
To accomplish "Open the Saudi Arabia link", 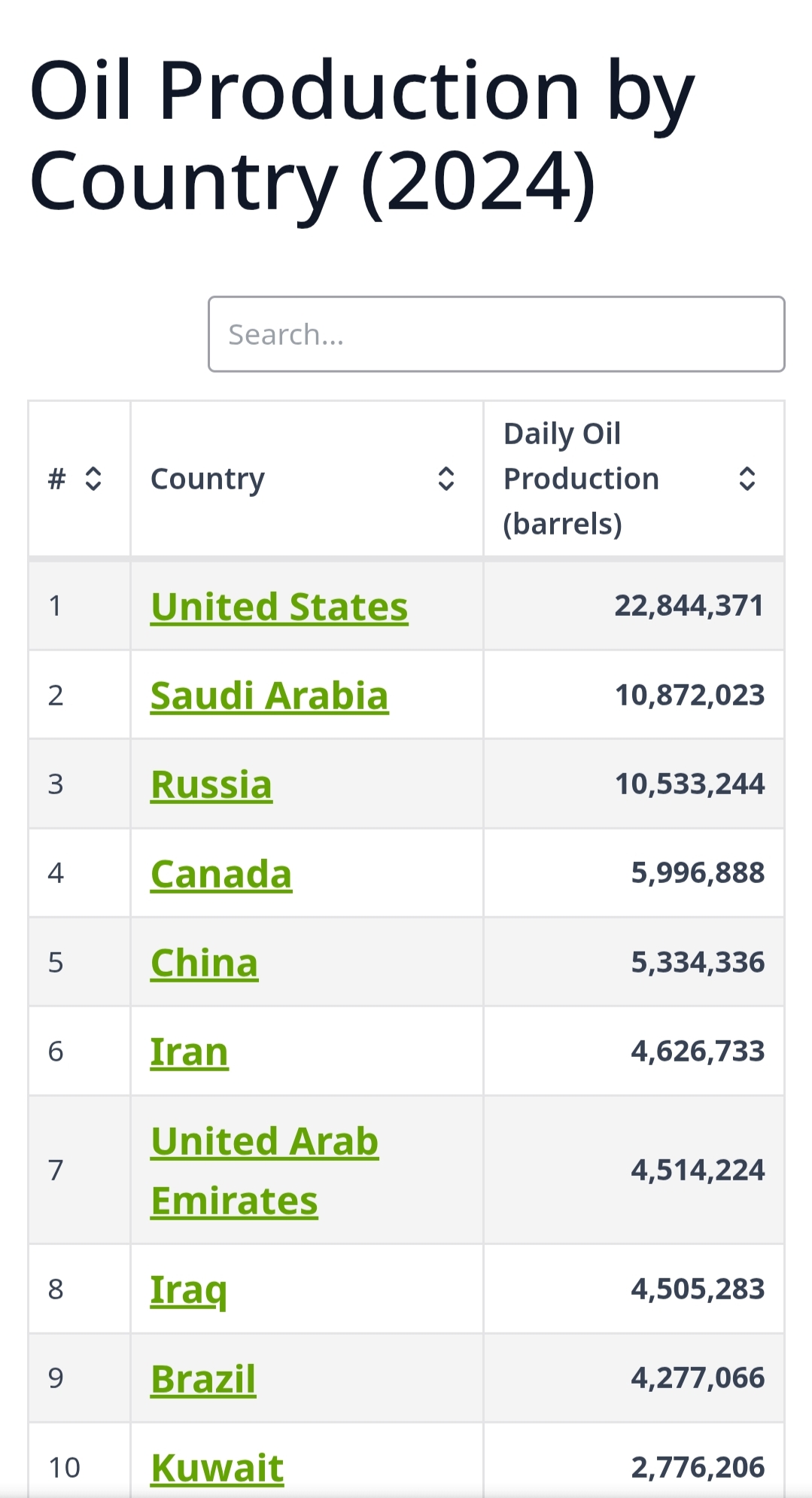I will pyautogui.click(x=269, y=696).
